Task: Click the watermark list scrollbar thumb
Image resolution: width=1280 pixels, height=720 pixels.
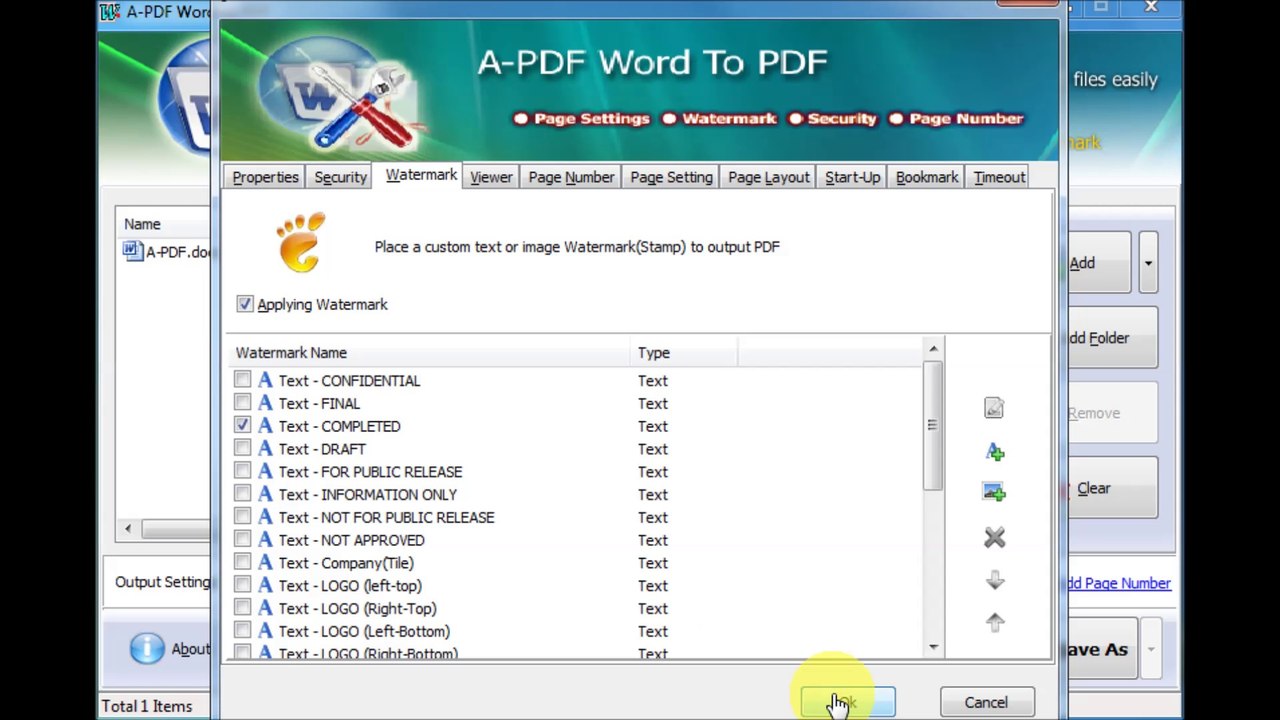Action: (932, 425)
